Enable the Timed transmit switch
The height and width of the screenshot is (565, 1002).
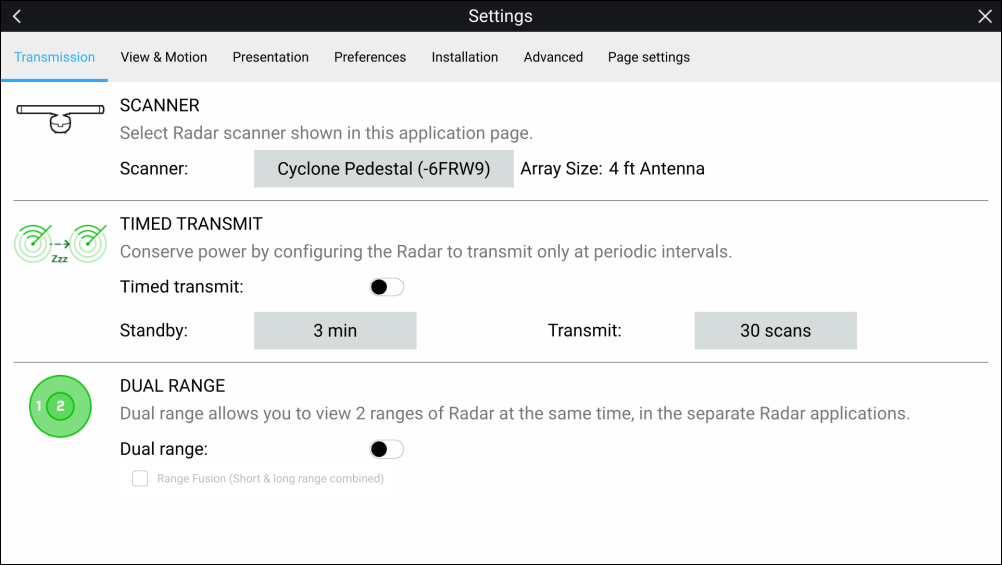386,287
